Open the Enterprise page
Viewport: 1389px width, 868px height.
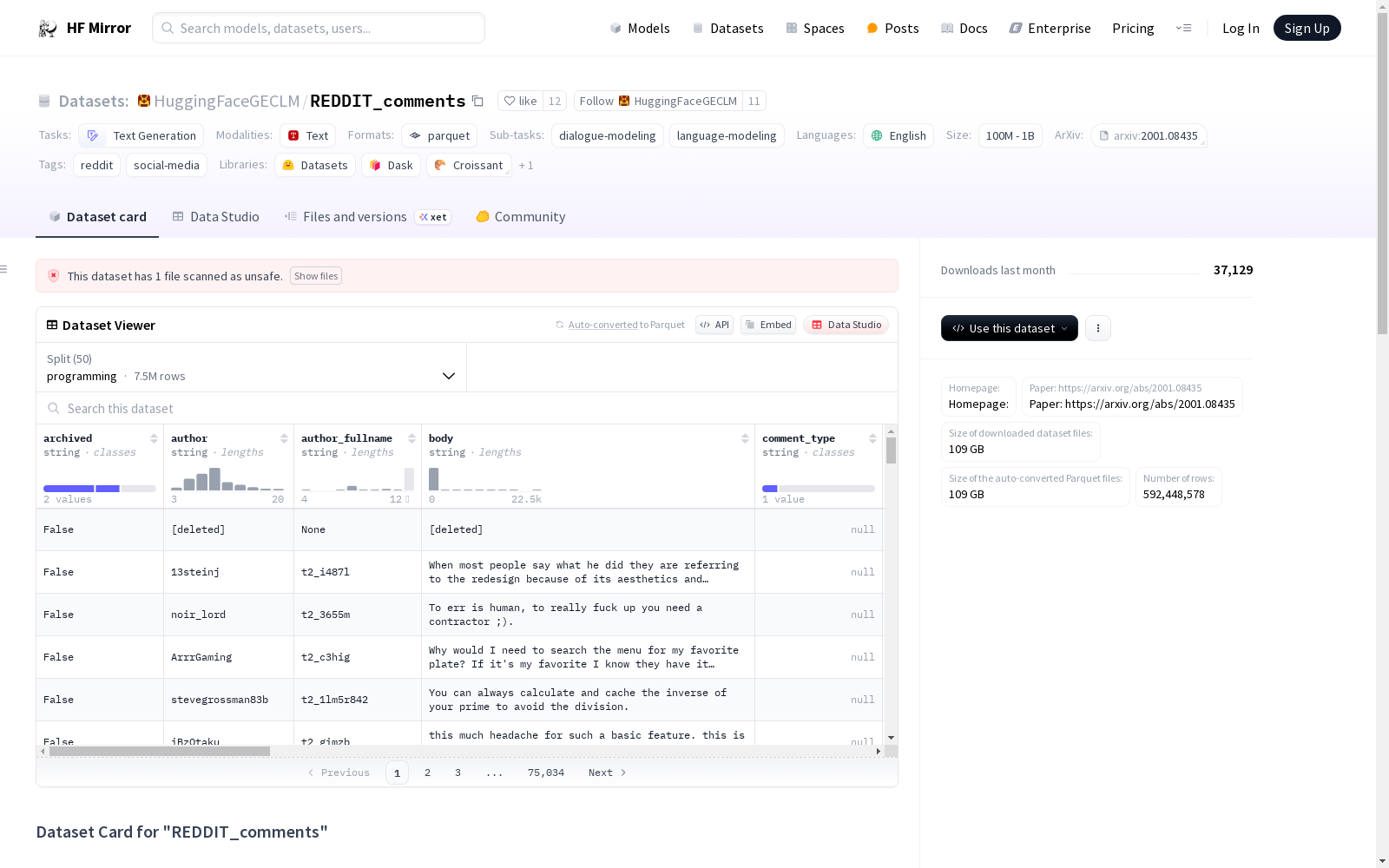point(1050,29)
